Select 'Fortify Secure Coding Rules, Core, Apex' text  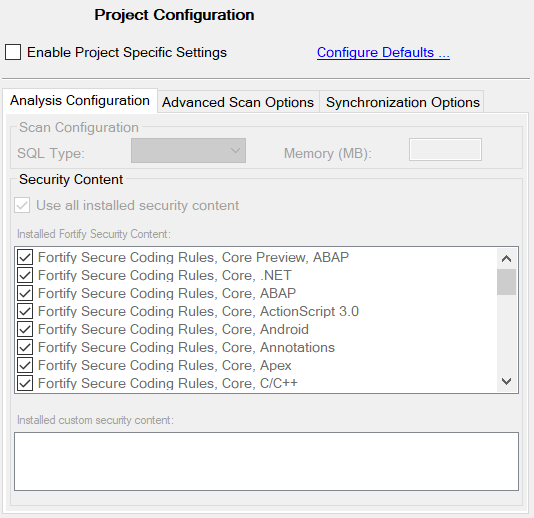(x=165, y=366)
